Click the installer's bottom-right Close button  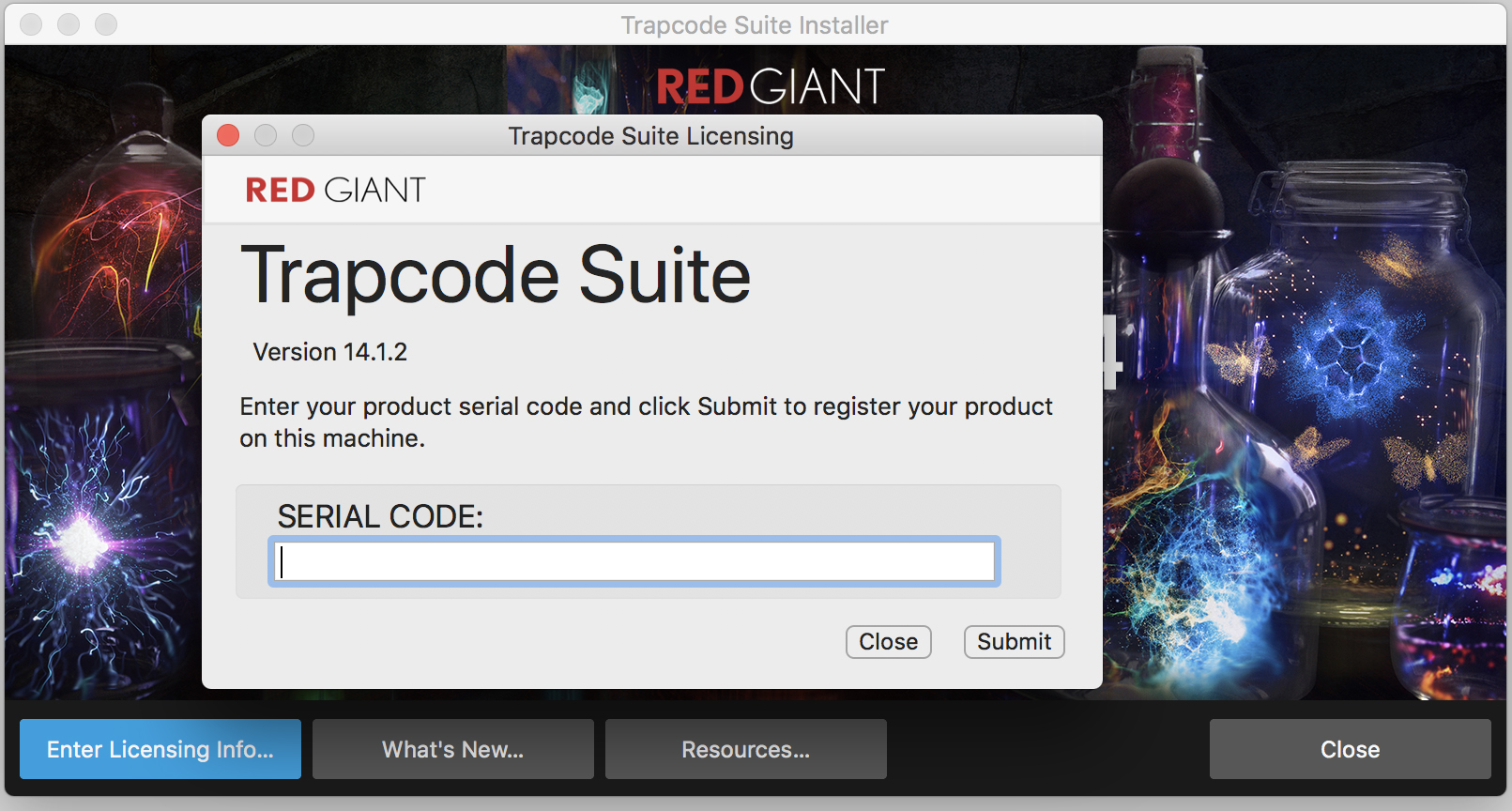click(1350, 749)
